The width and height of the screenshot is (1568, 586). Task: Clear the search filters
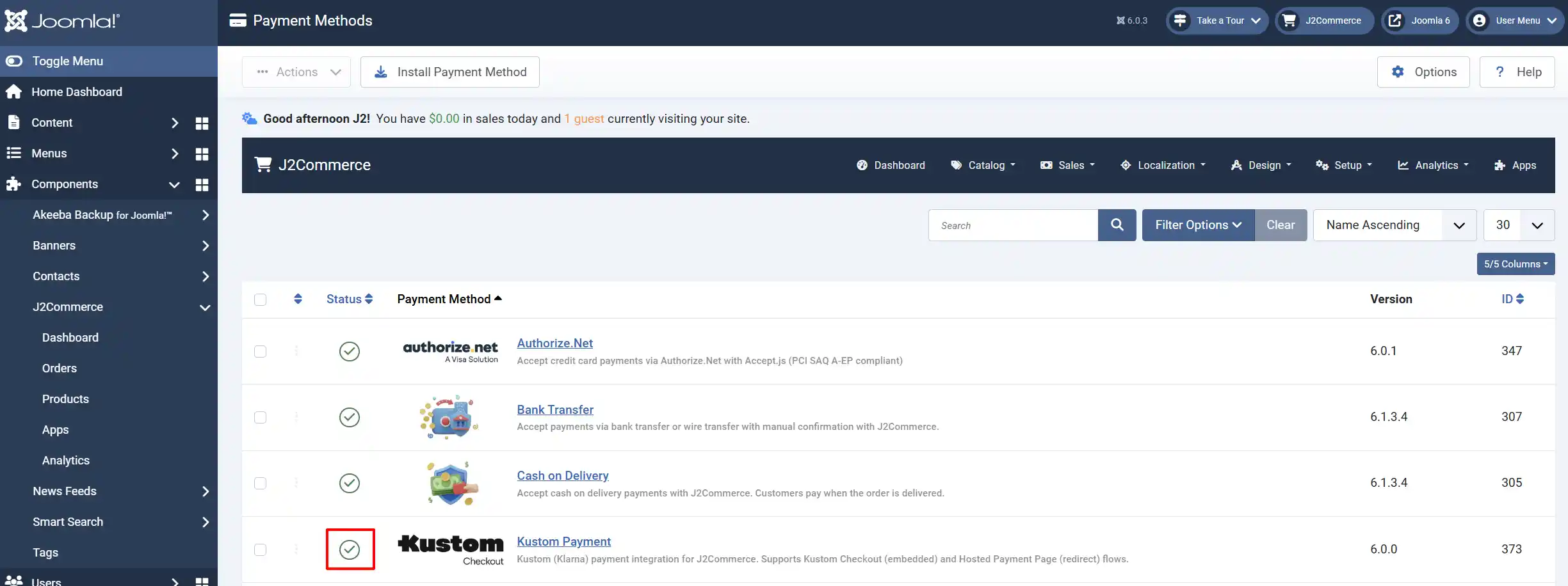(x=1281, y=225)
